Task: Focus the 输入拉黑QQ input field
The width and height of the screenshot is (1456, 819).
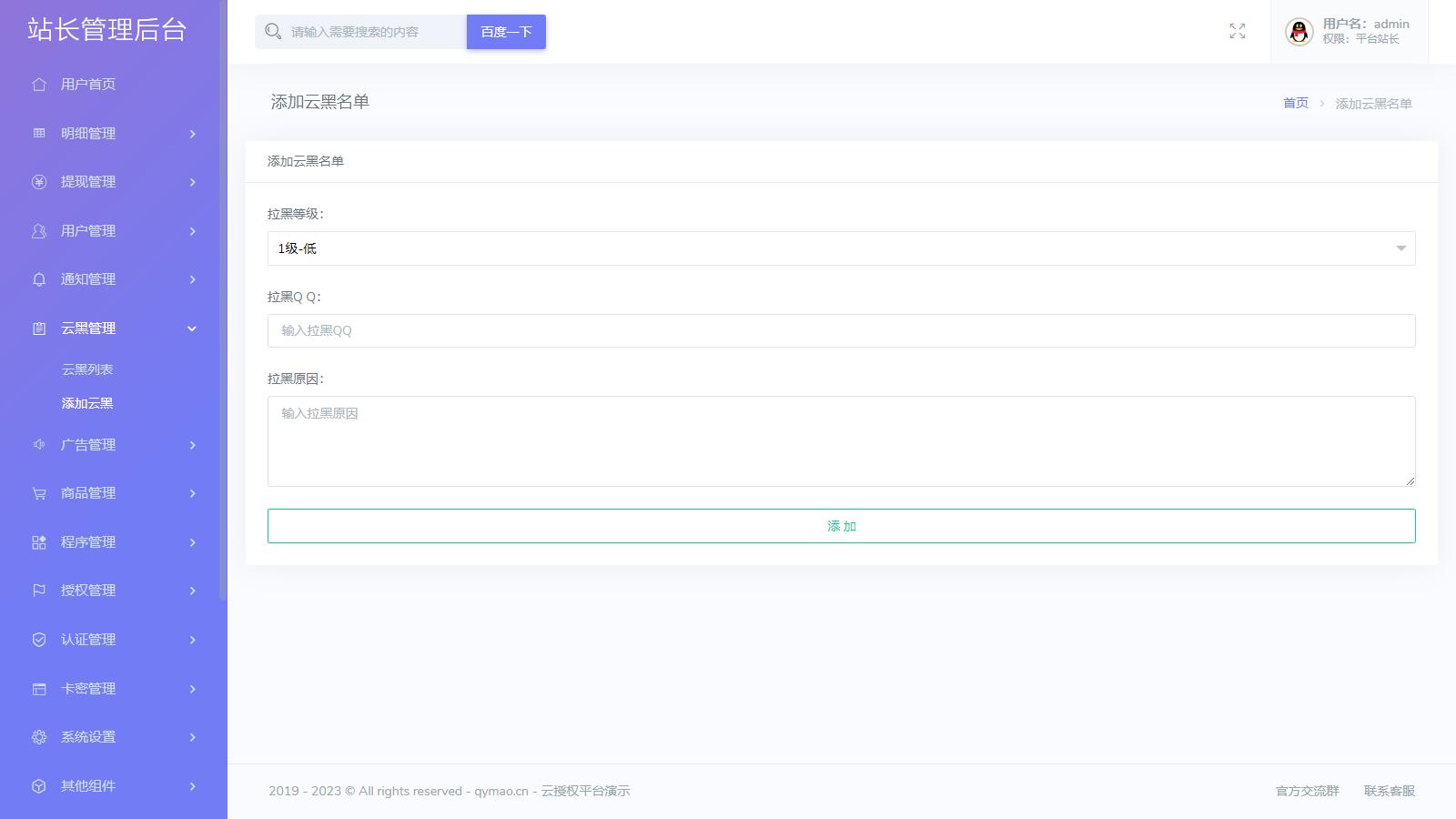Action: (841, 330)
